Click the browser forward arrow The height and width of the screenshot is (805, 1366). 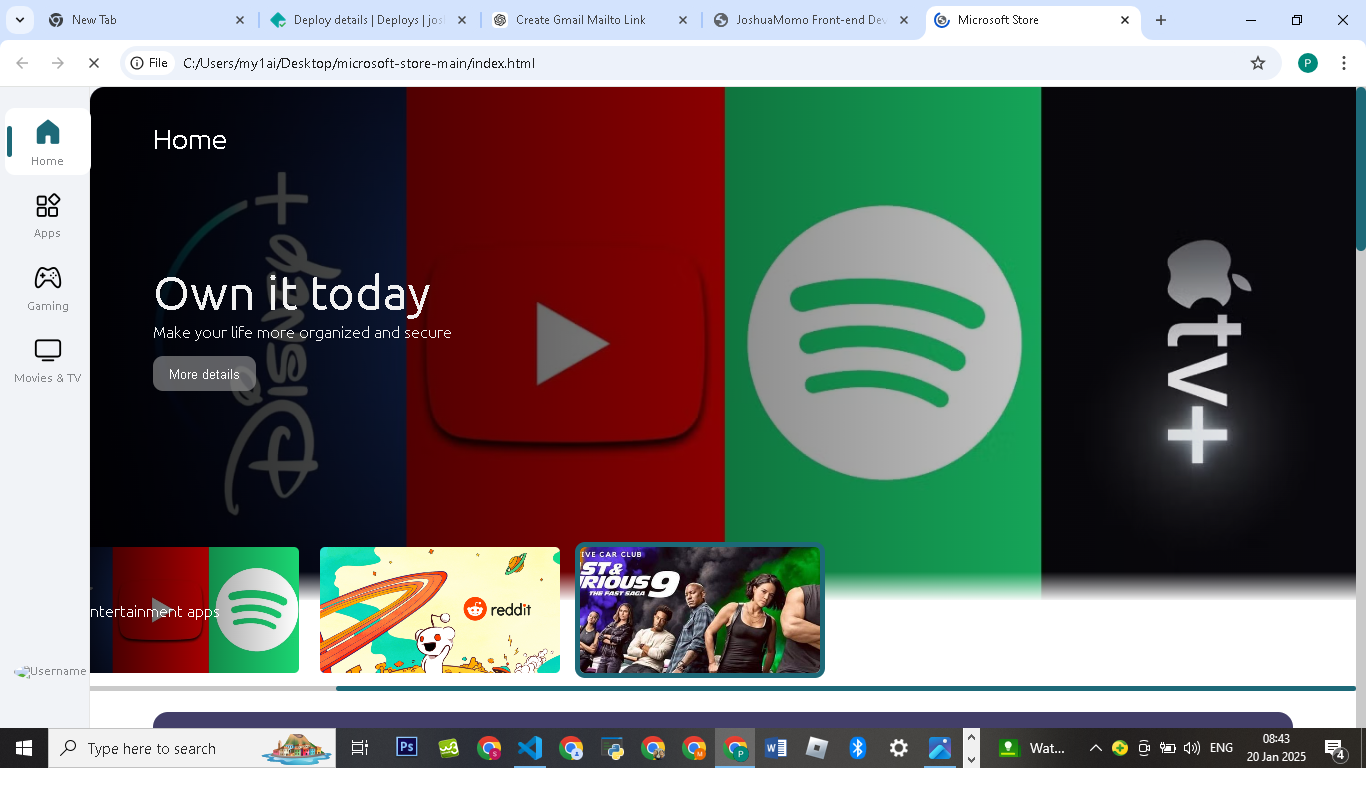pyautogui.click(x=58, y=63)
